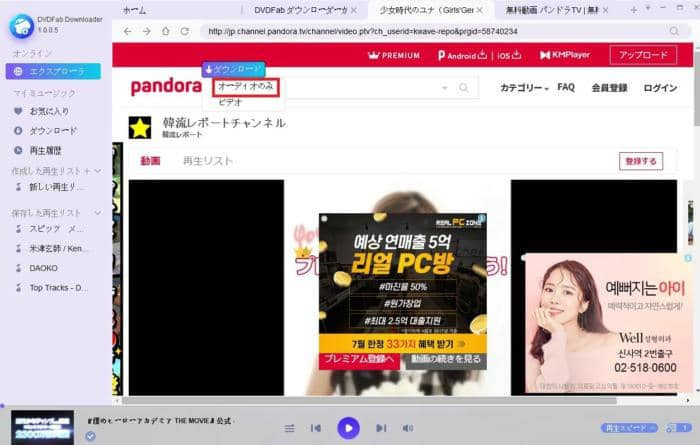
Task: Go back using the browser back arrow
Action: click(128, 31)
